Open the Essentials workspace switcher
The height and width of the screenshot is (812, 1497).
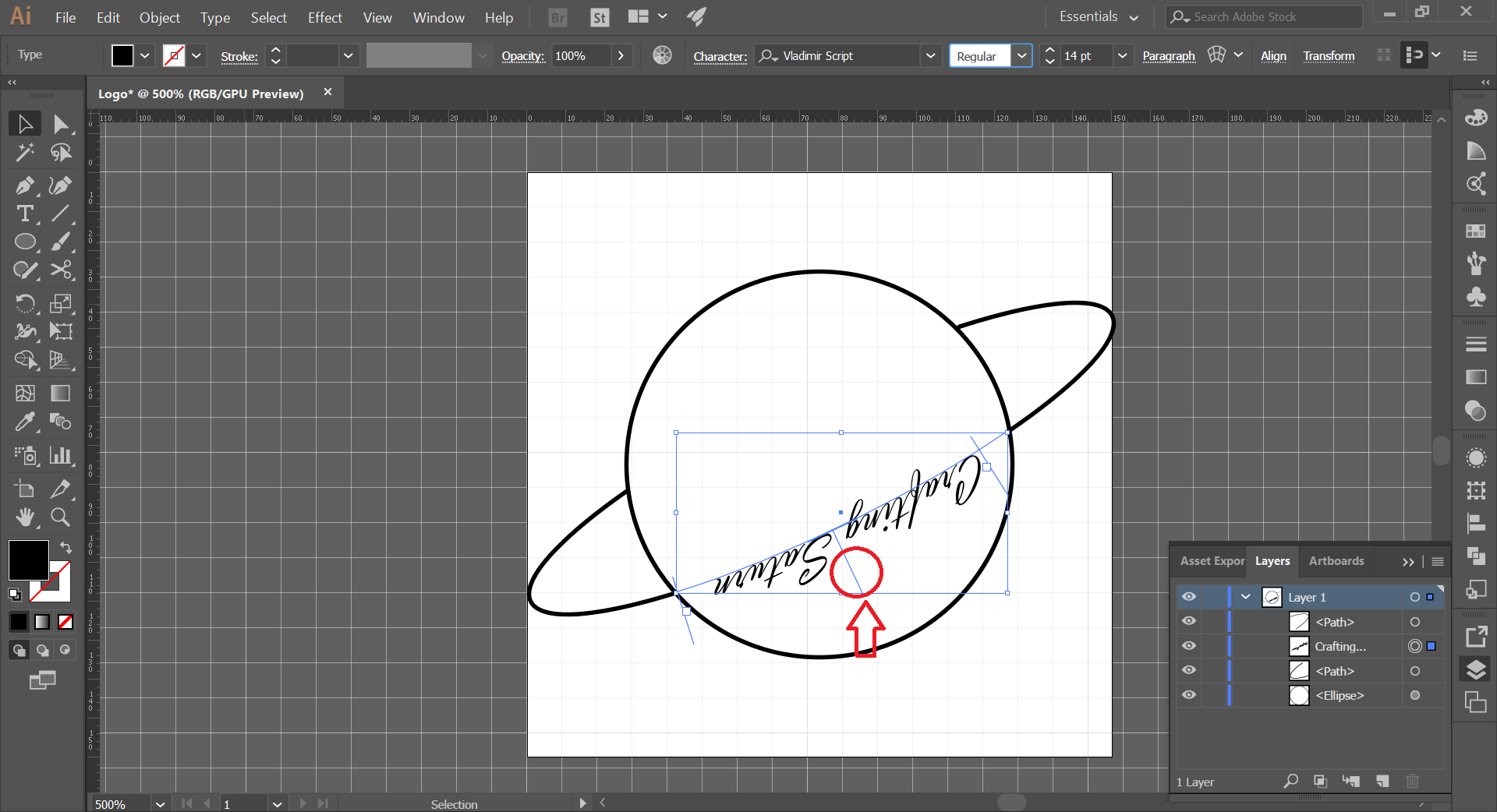[1098, 16]
